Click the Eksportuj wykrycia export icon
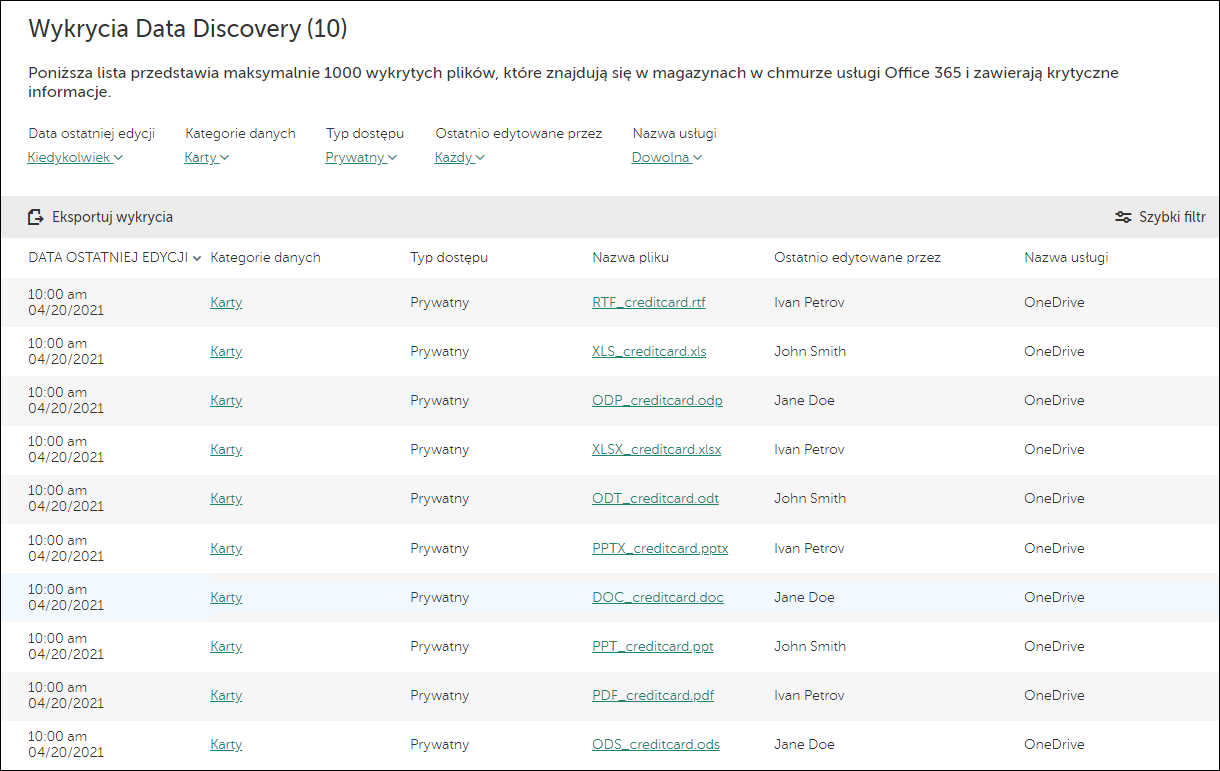Image resolution: width=1220 pixels, height=771 pixels. [36, 217]
